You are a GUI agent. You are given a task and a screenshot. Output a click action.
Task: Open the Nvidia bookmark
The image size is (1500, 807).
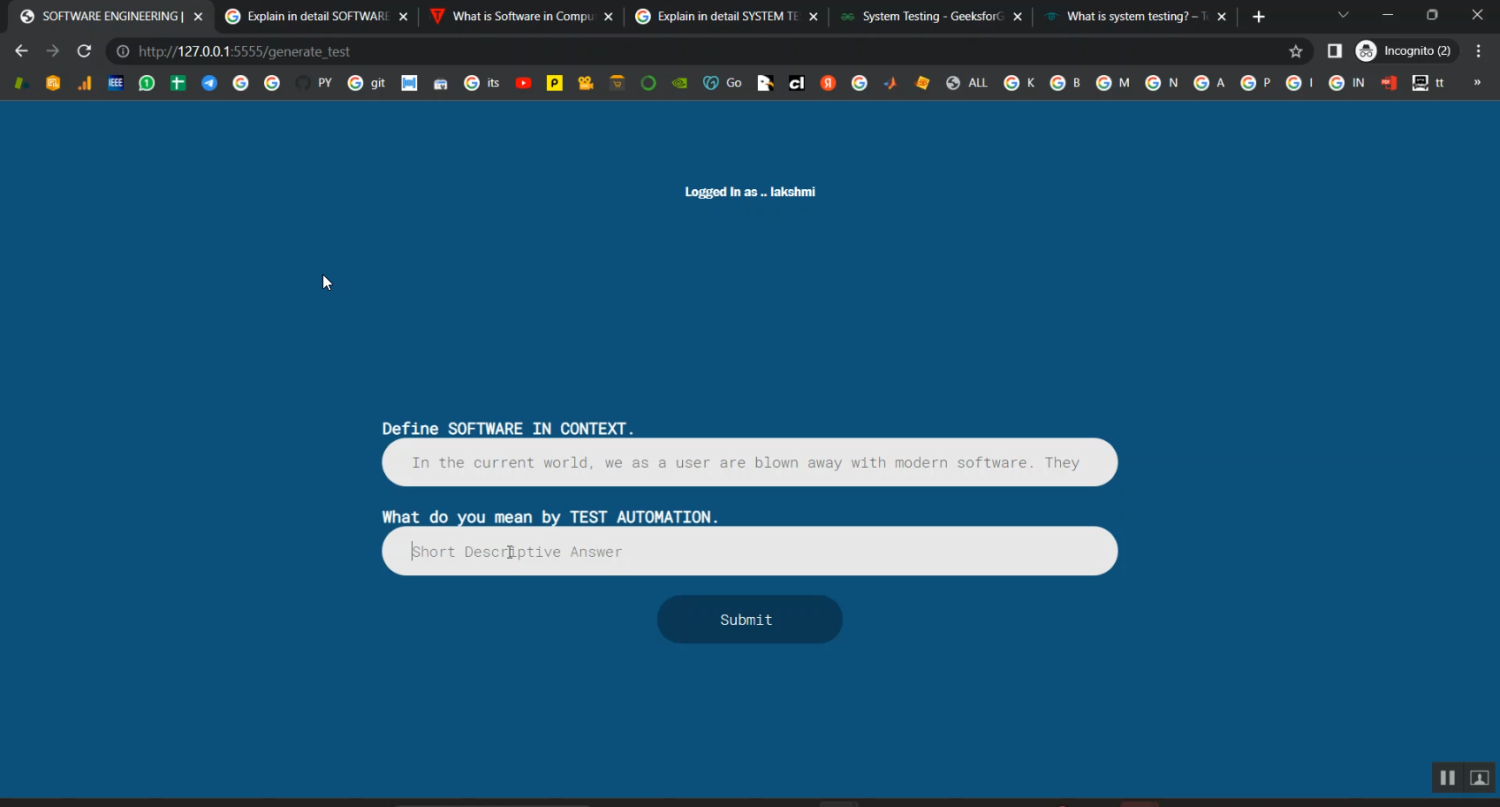click(680, 83)
